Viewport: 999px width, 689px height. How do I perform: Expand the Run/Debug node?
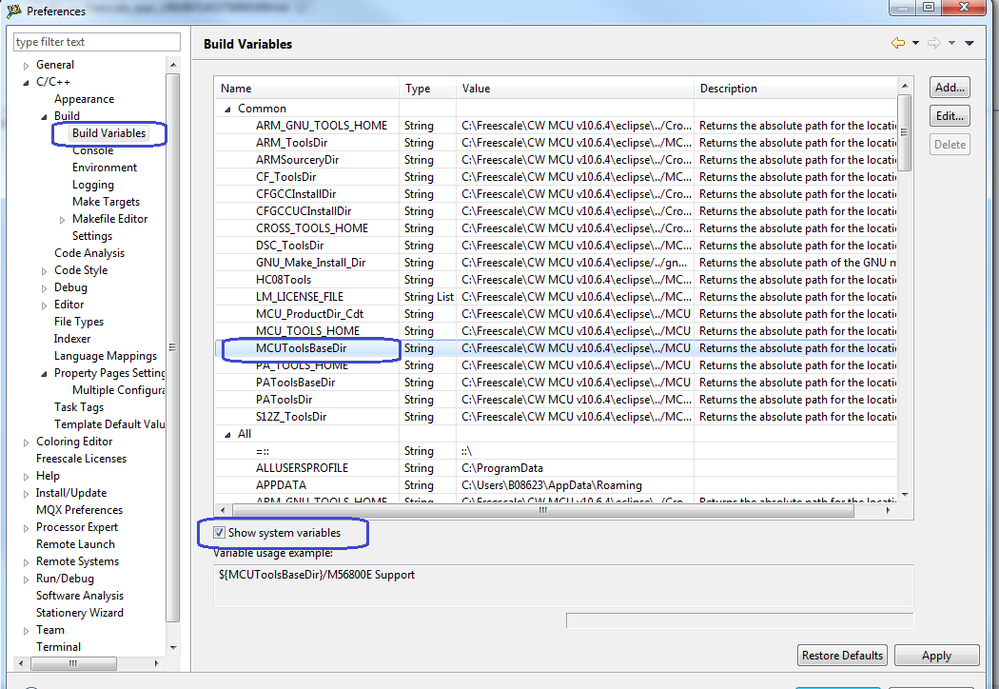26,580
